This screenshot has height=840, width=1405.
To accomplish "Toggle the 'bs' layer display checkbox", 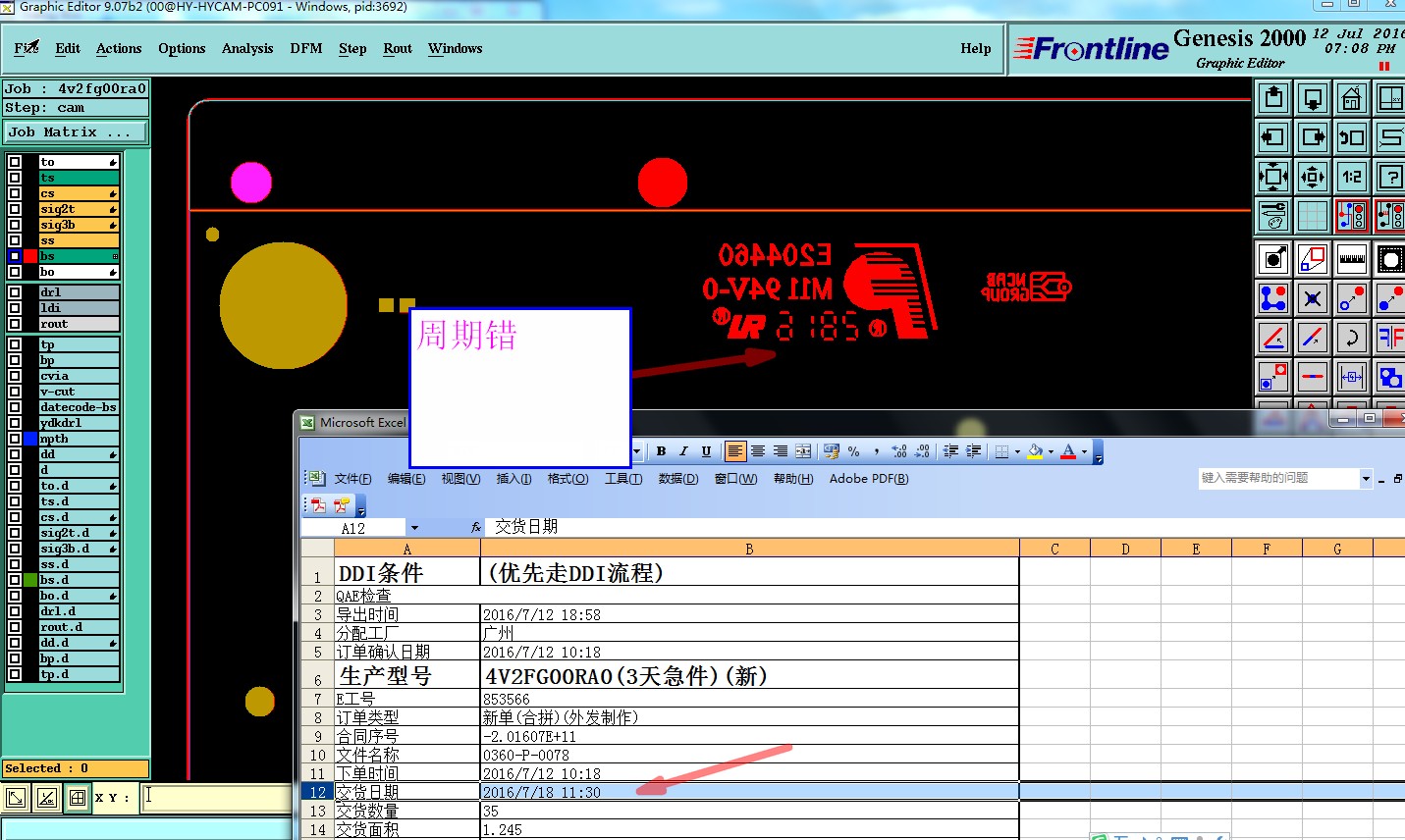I will coord(15,256).
